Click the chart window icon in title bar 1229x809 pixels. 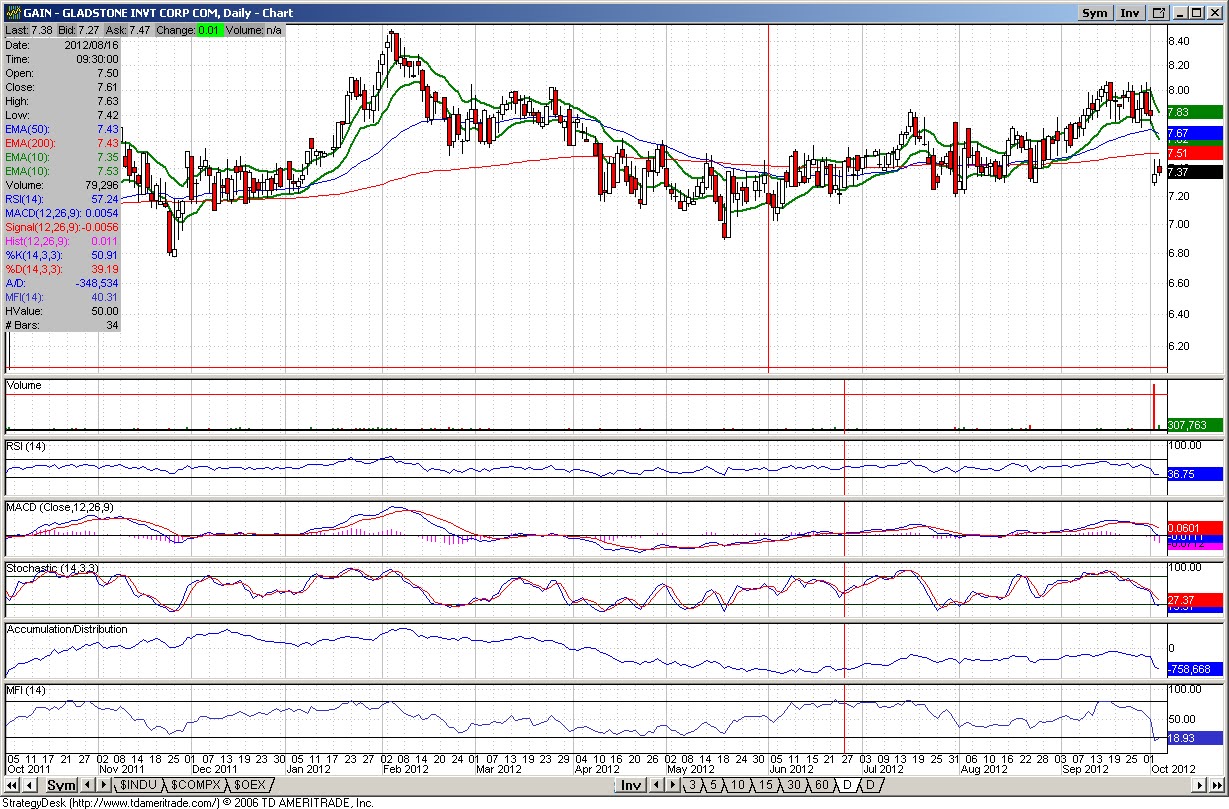[x=13, y=13]
